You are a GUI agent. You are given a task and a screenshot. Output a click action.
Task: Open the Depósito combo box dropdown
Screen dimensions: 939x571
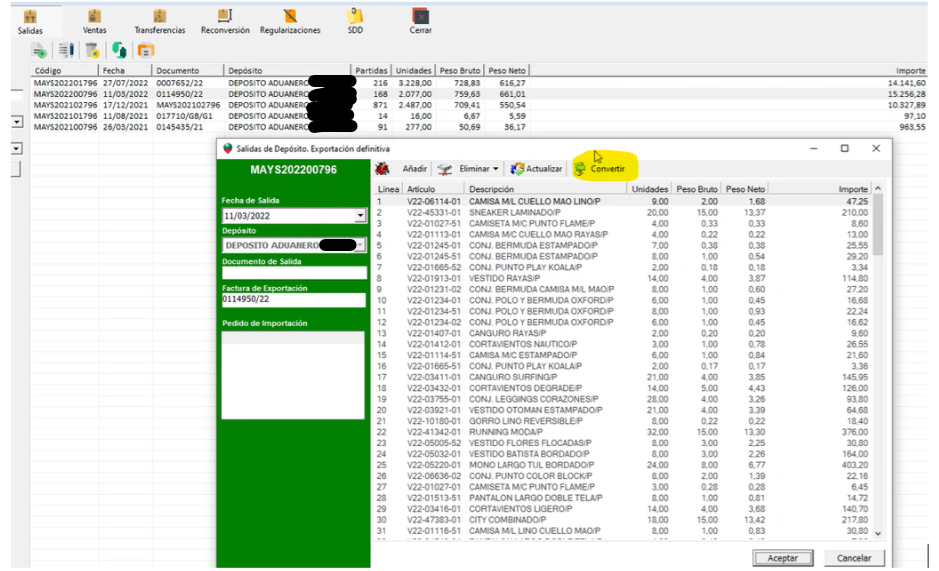[360, 245]
